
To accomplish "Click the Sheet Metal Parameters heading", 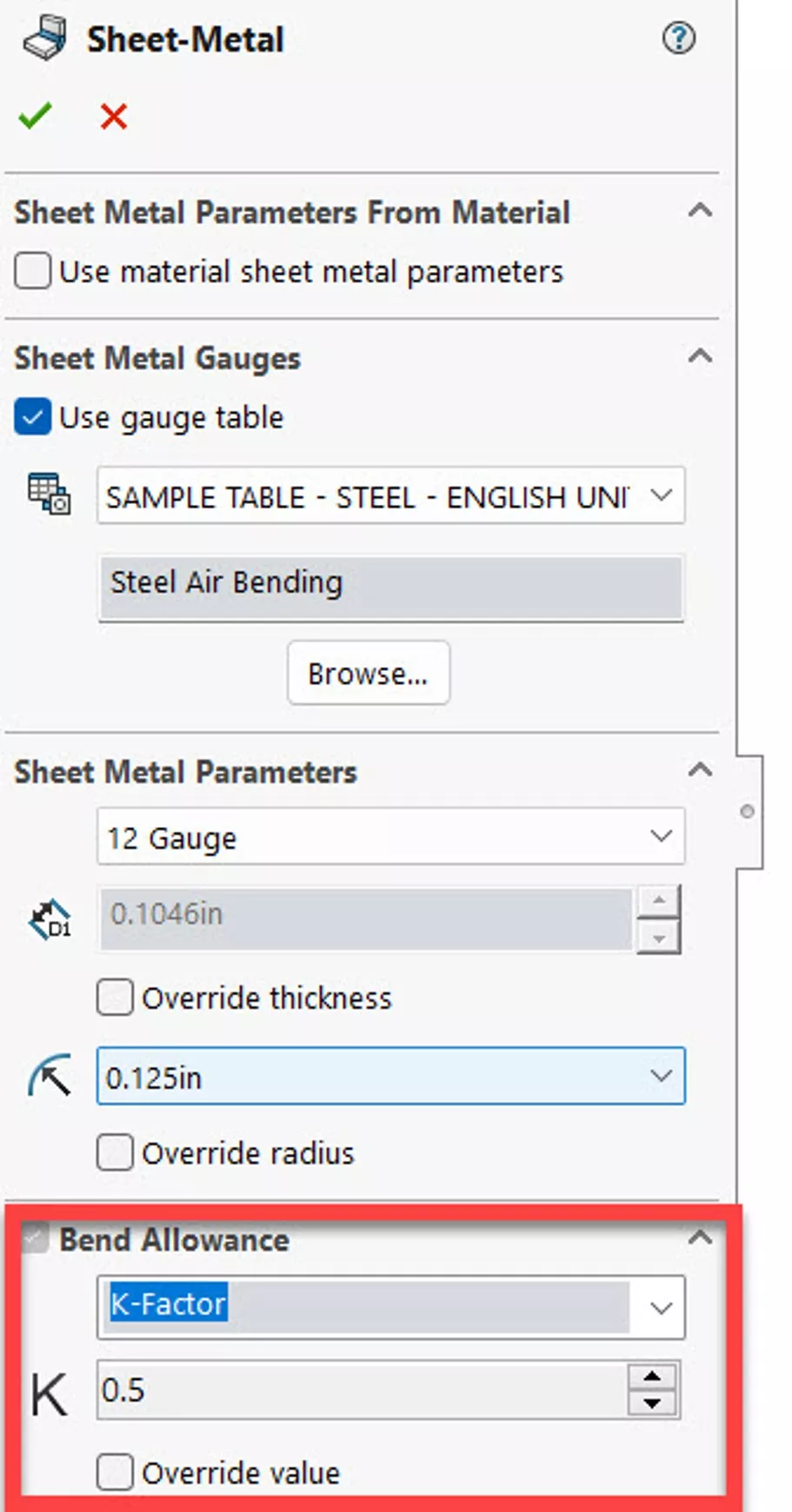I will [185, 772].
